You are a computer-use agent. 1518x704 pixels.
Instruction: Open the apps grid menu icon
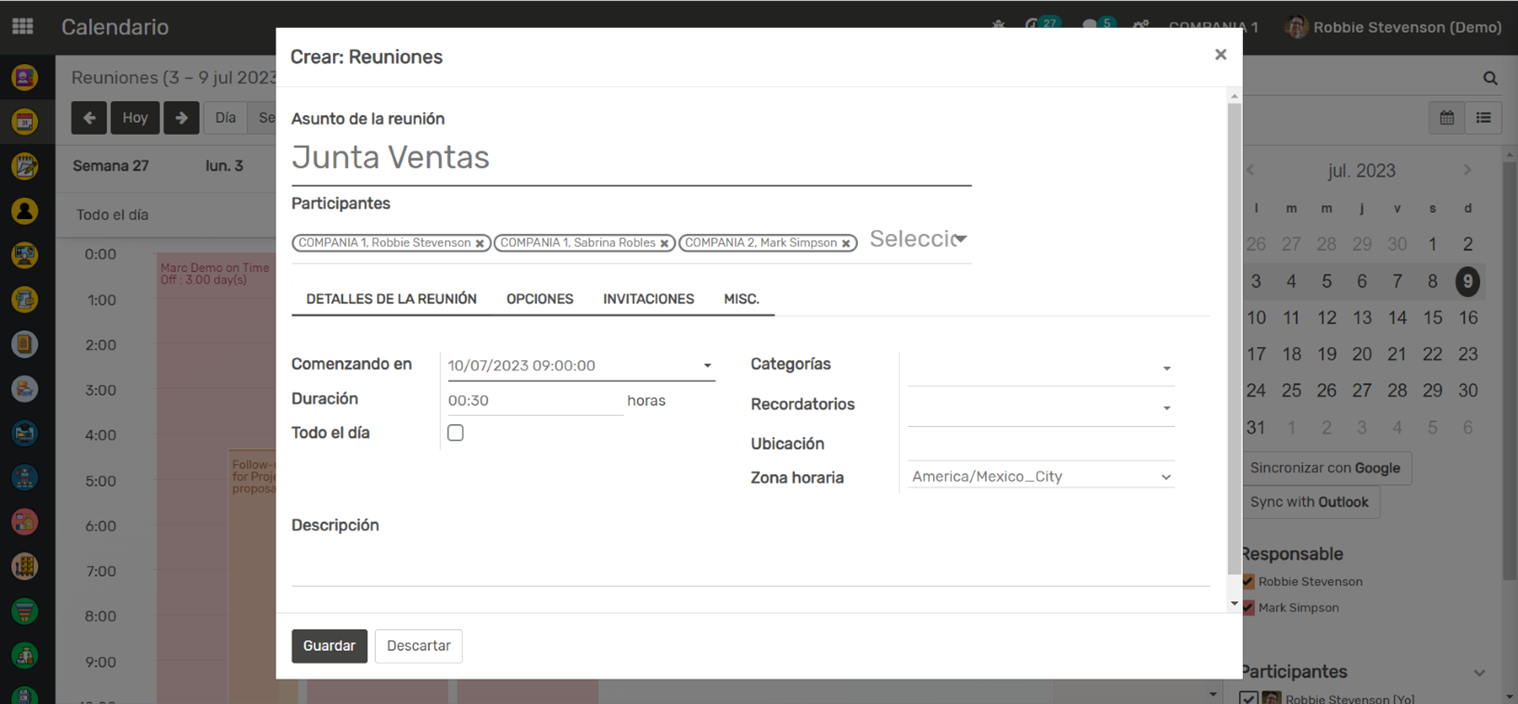pyautogui.click(x=22, y=27)
